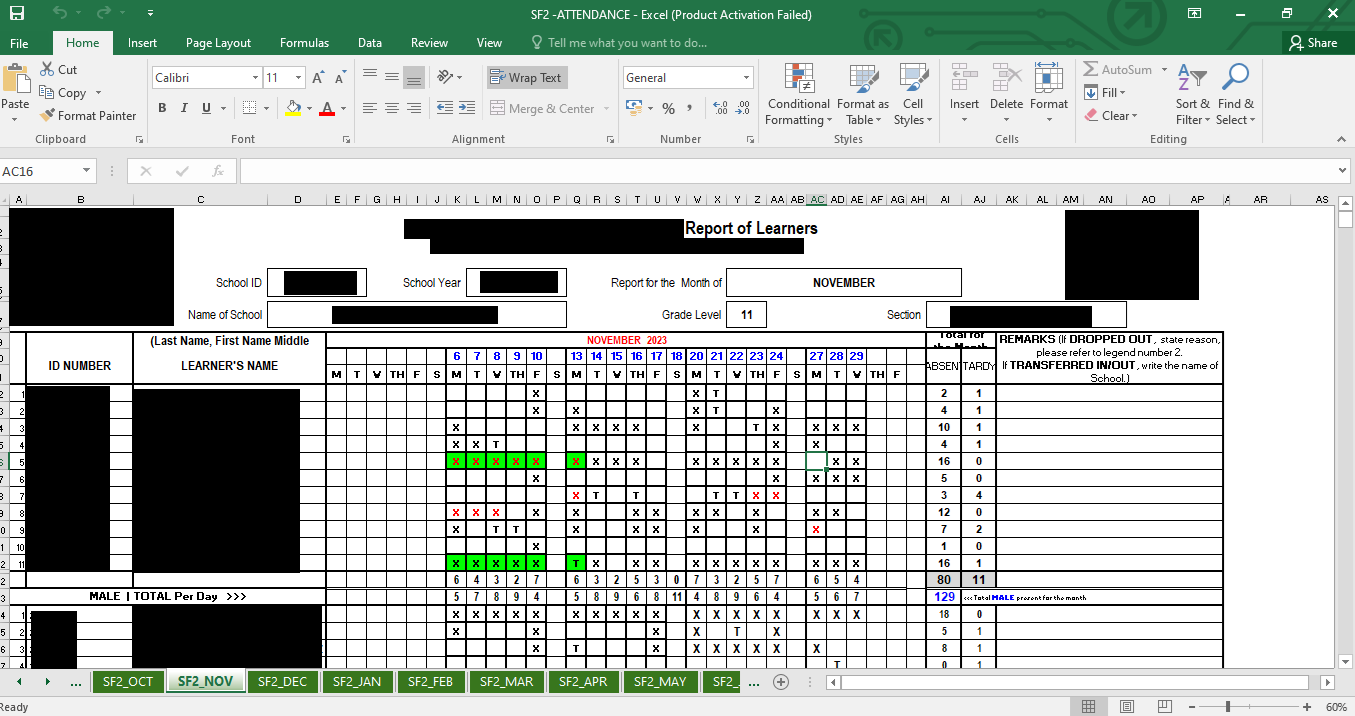The width and height of the screenshot is (1355, 716).
Task: Click the Copy icon
Action: [48, 92]
